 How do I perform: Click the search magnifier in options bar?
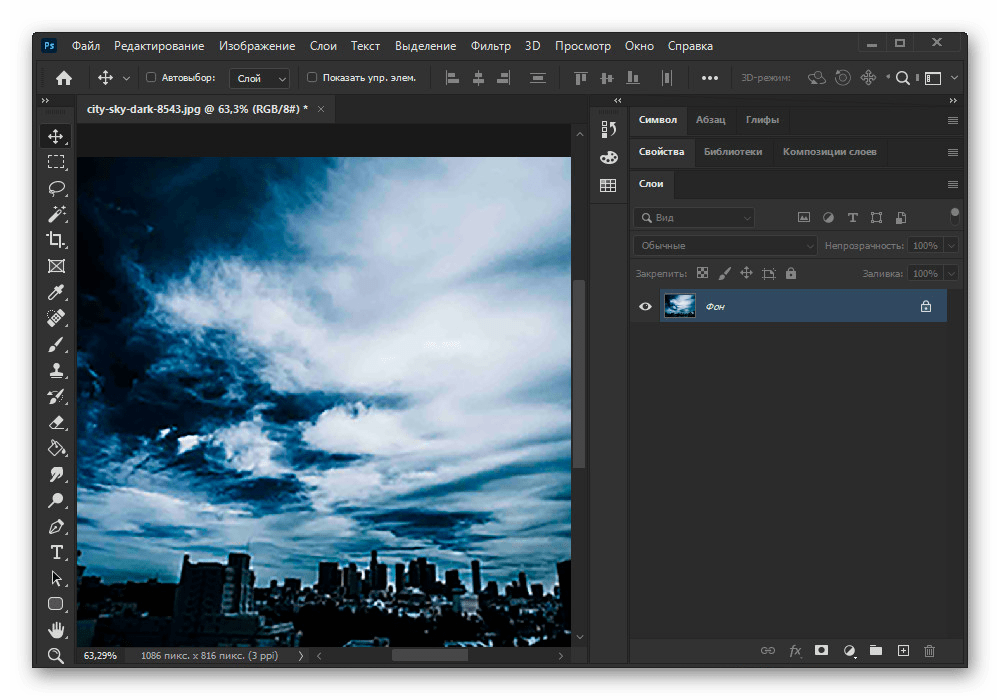pyautogui.click(x=902, y=78)
